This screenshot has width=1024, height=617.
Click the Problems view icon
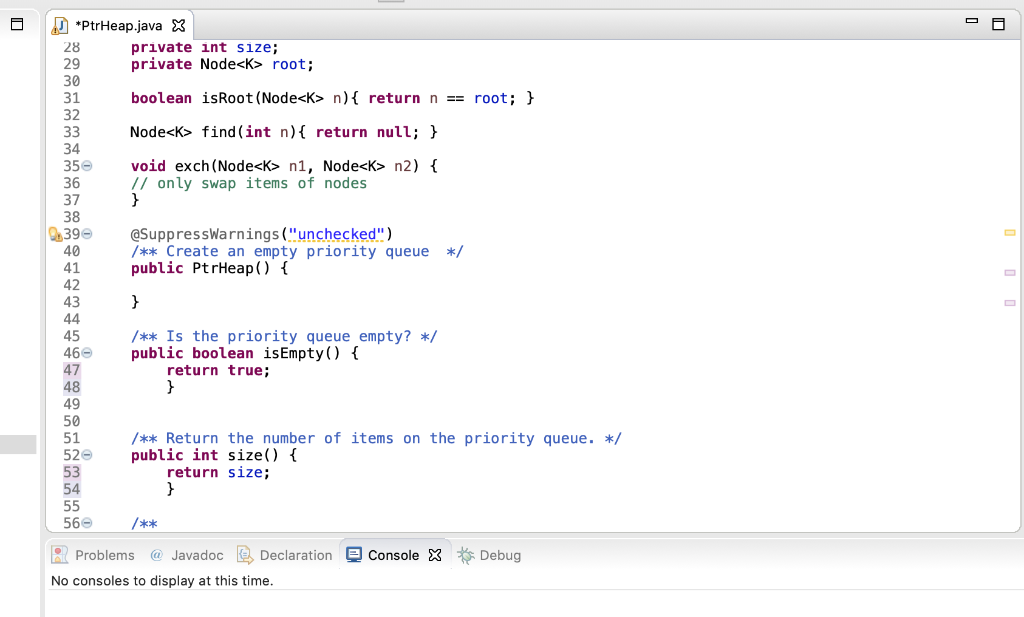click(x=58, y=555)
